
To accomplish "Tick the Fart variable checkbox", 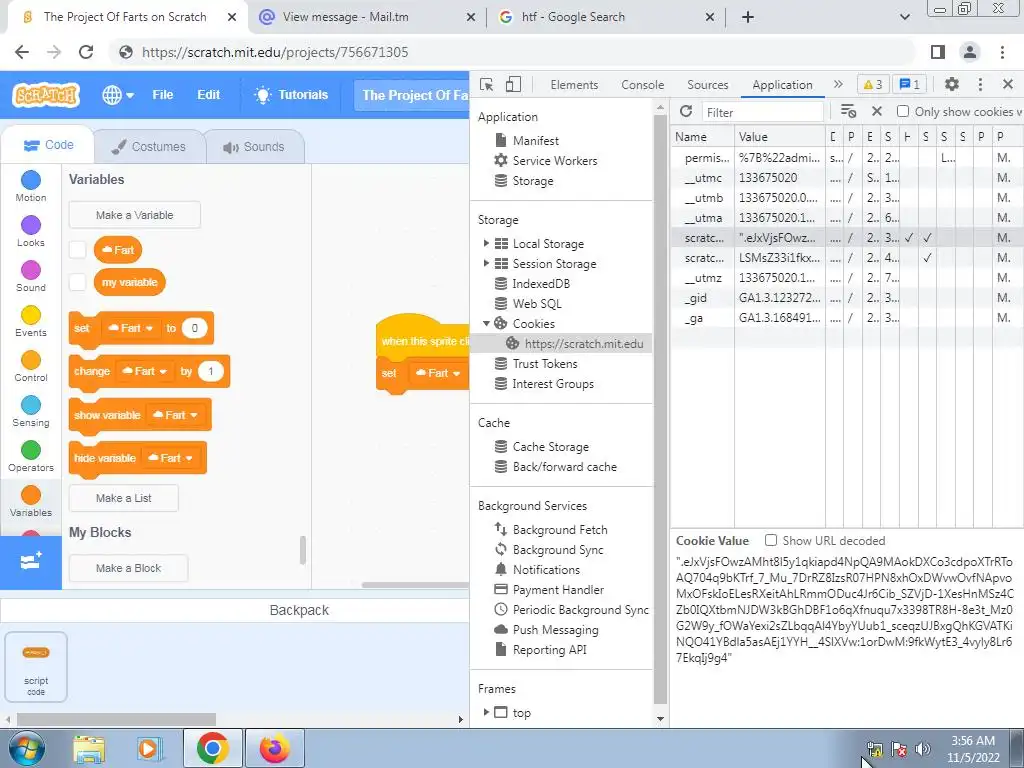I will (78, 249).
